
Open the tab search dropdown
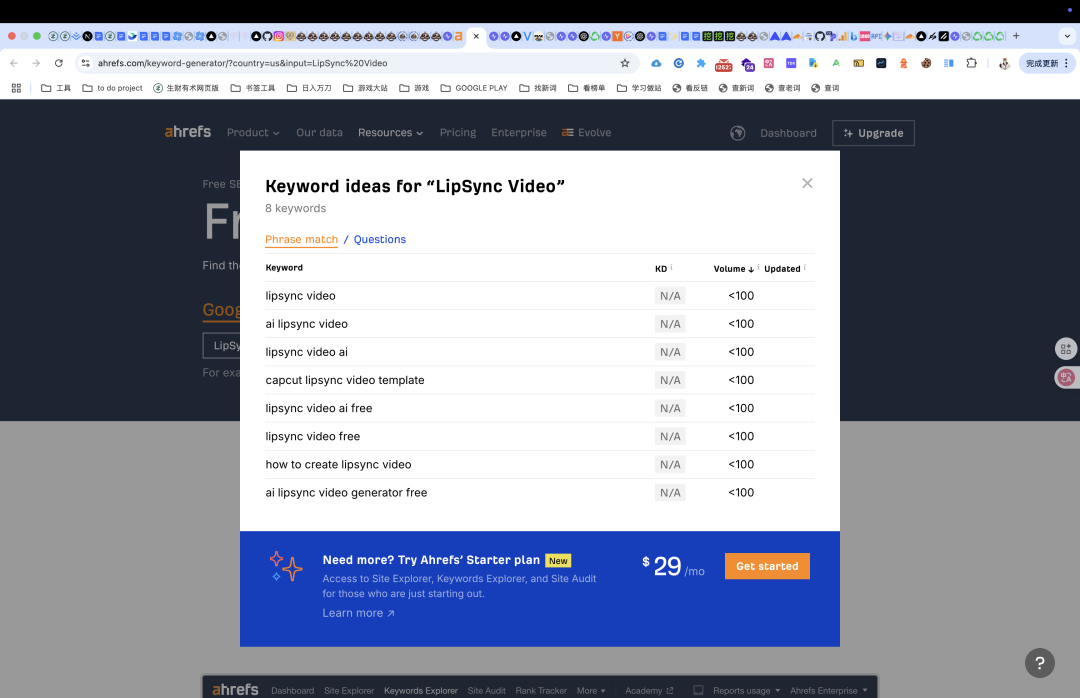[1067, 36]
